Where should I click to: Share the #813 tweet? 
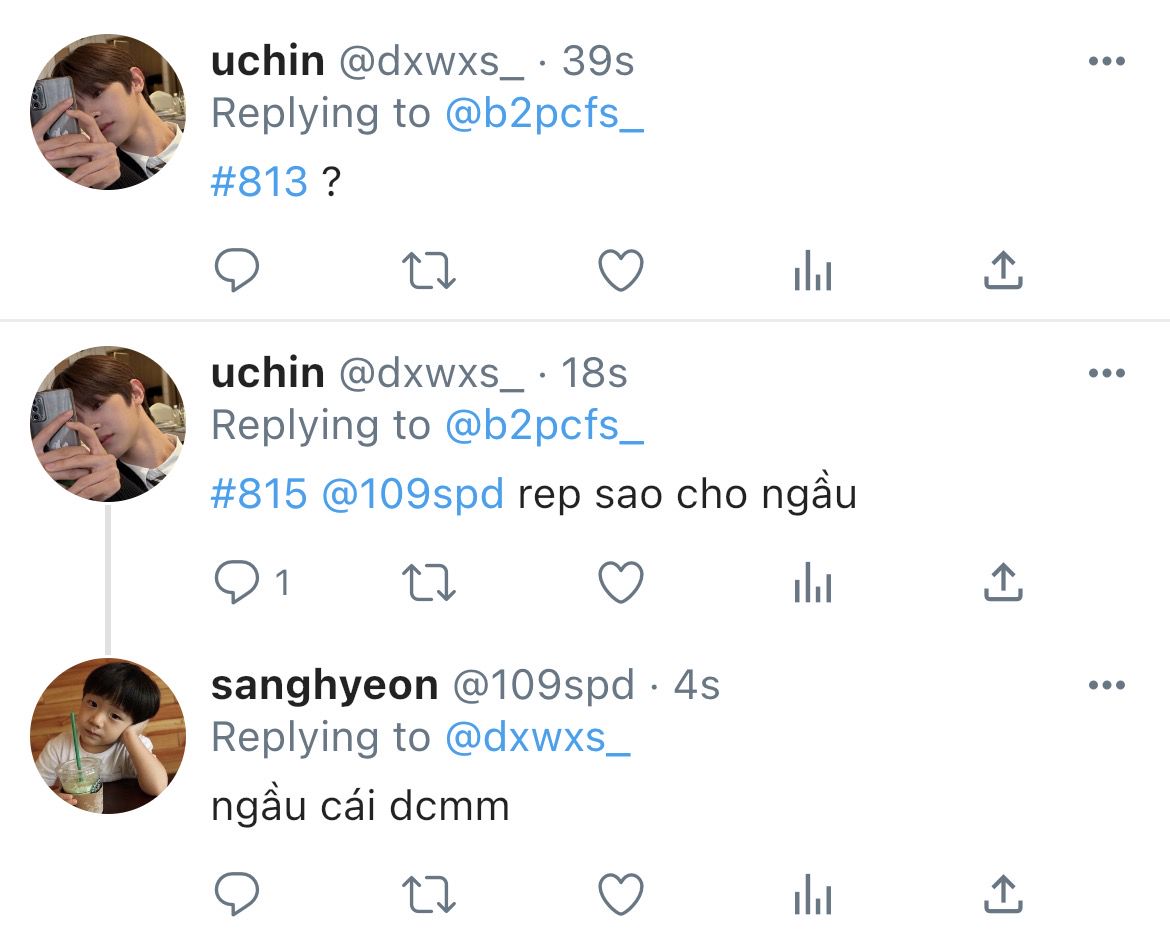[x=1003, y=271]
